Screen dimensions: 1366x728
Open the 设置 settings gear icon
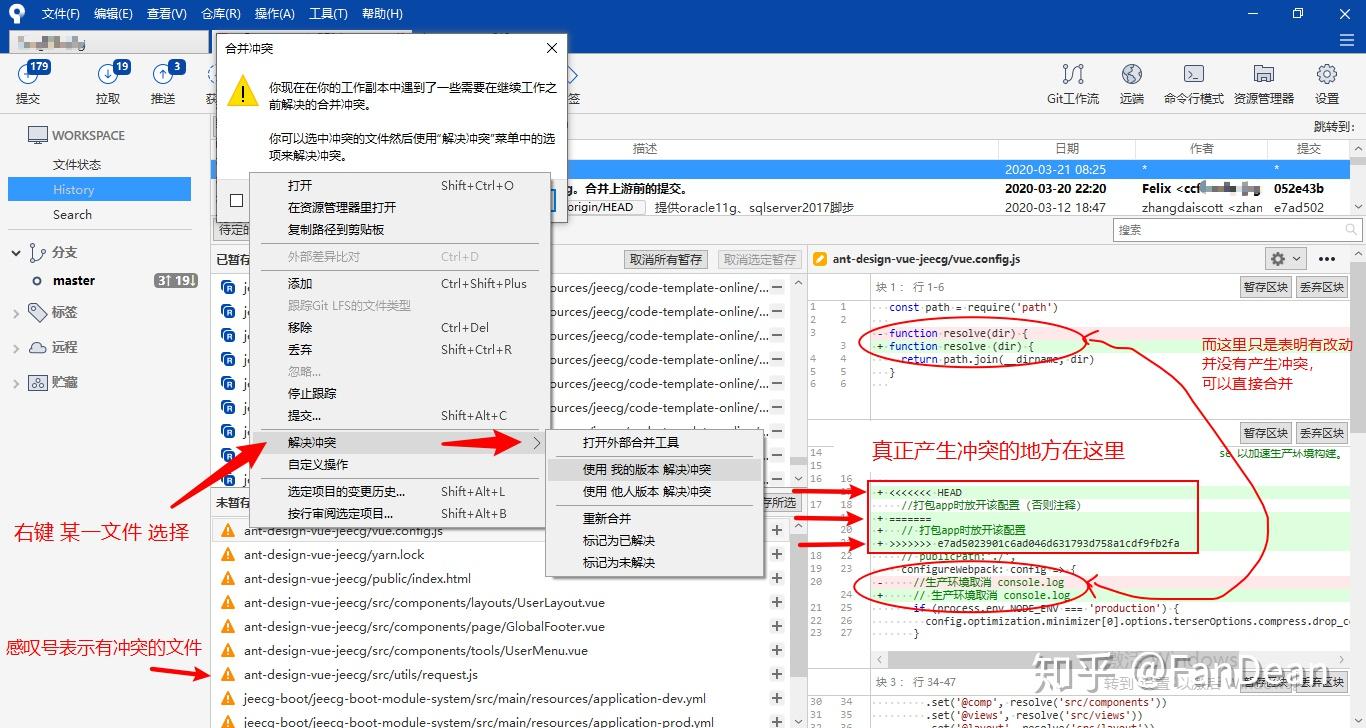pos(1327,74)
